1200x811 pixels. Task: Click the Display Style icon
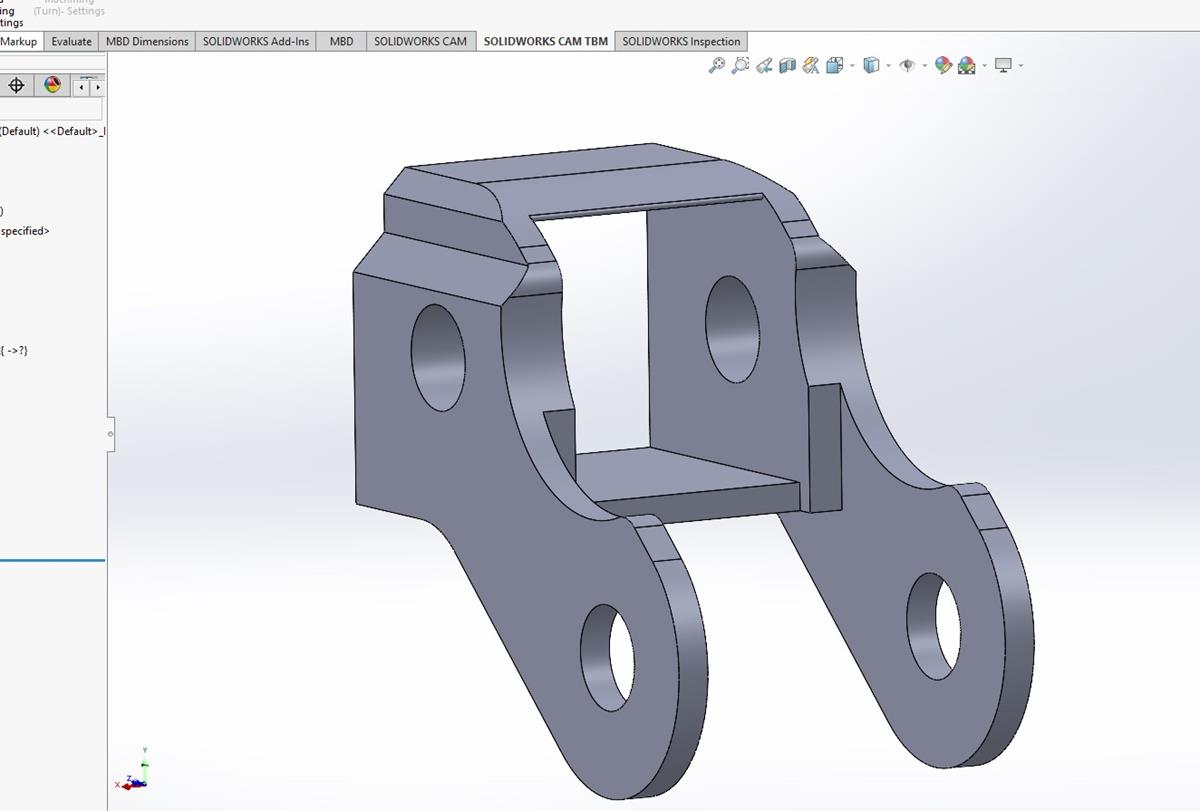coord(871,66)
